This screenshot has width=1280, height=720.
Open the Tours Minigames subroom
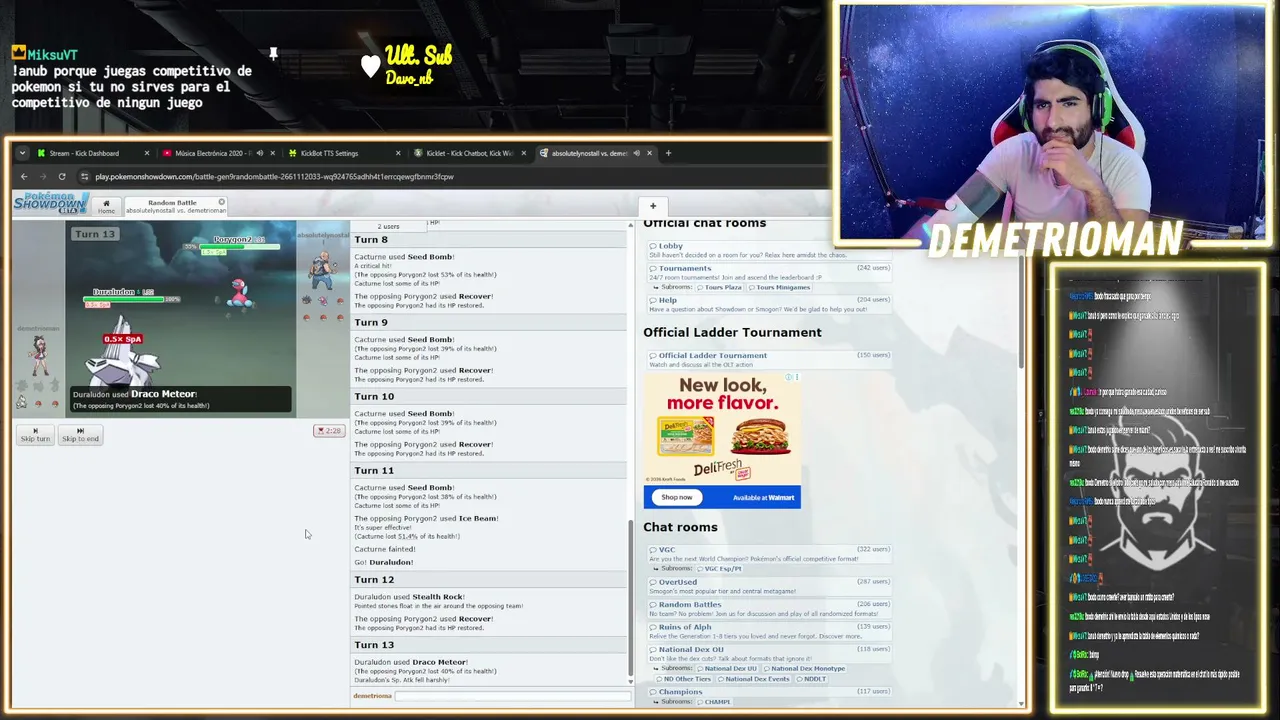pos(781,287)
